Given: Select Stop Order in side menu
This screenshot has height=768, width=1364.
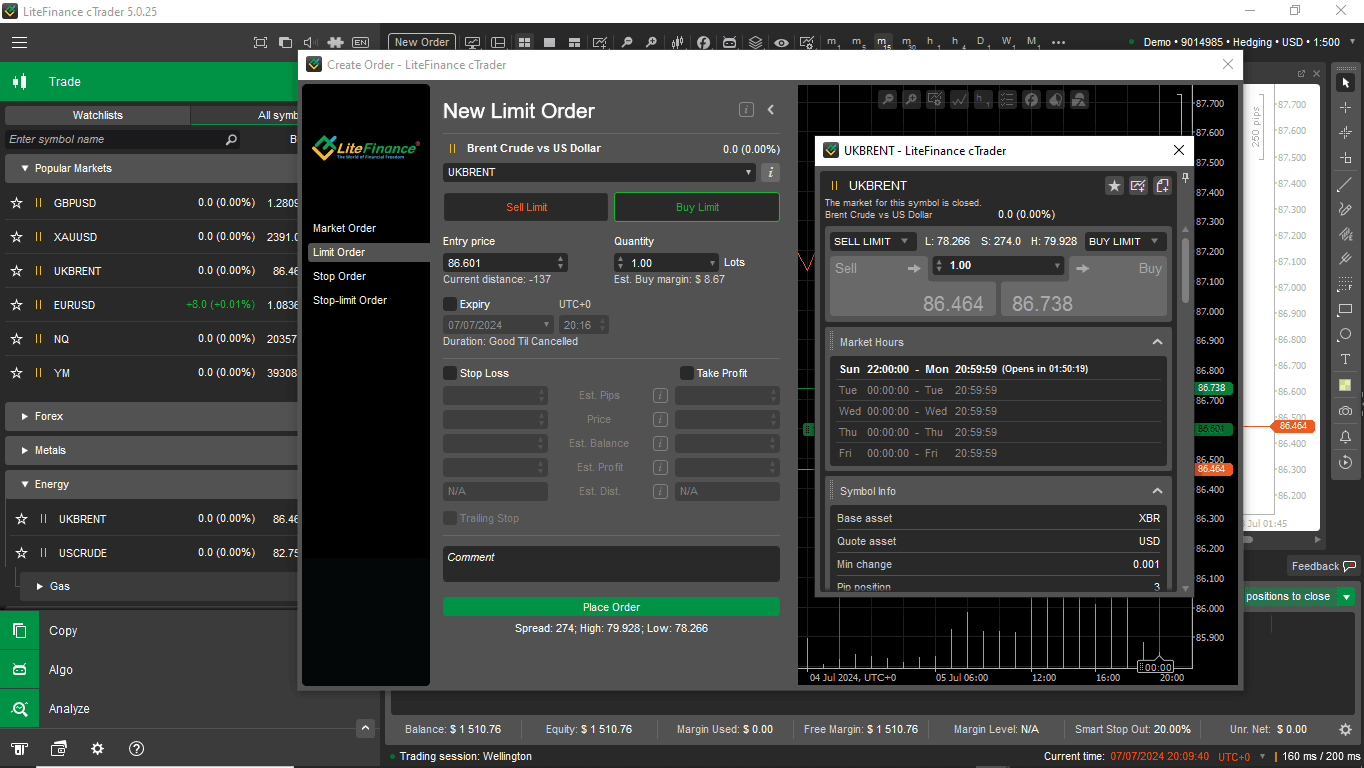Looking at the screenshot, I should pos(340,276).
